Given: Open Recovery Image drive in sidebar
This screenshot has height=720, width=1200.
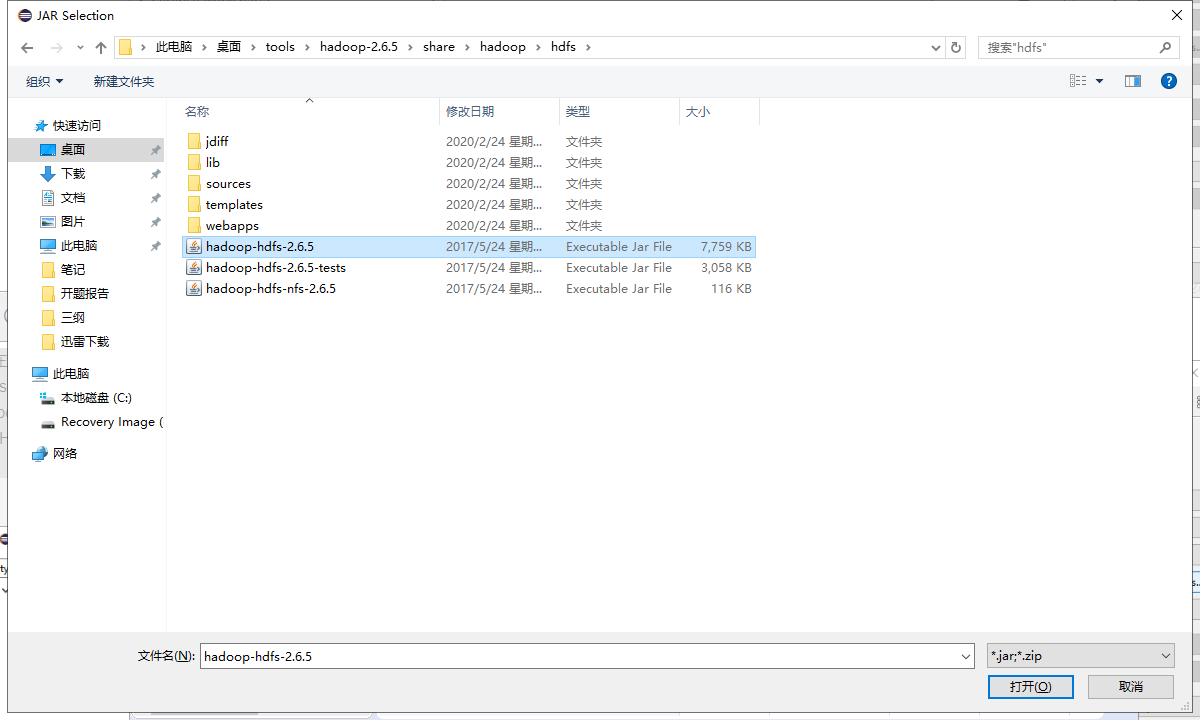Looking at the screenshot, I should click(111, 421).
